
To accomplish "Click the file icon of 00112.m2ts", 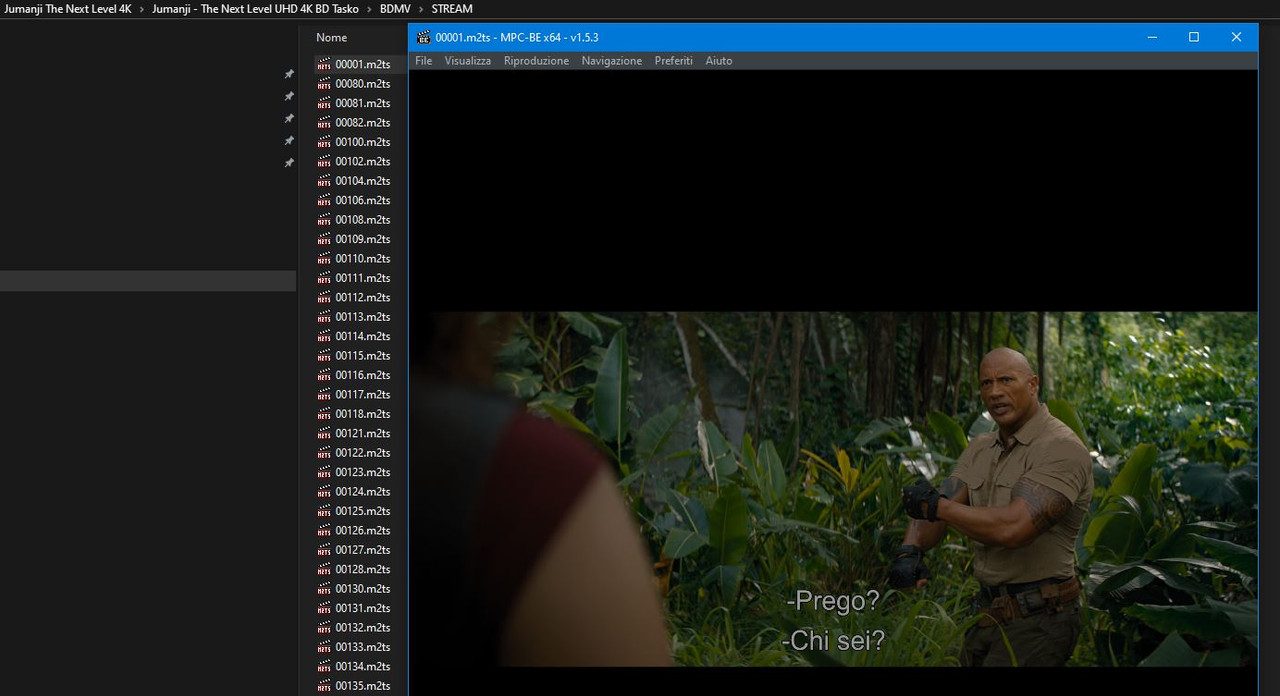I will coord(324,298).
